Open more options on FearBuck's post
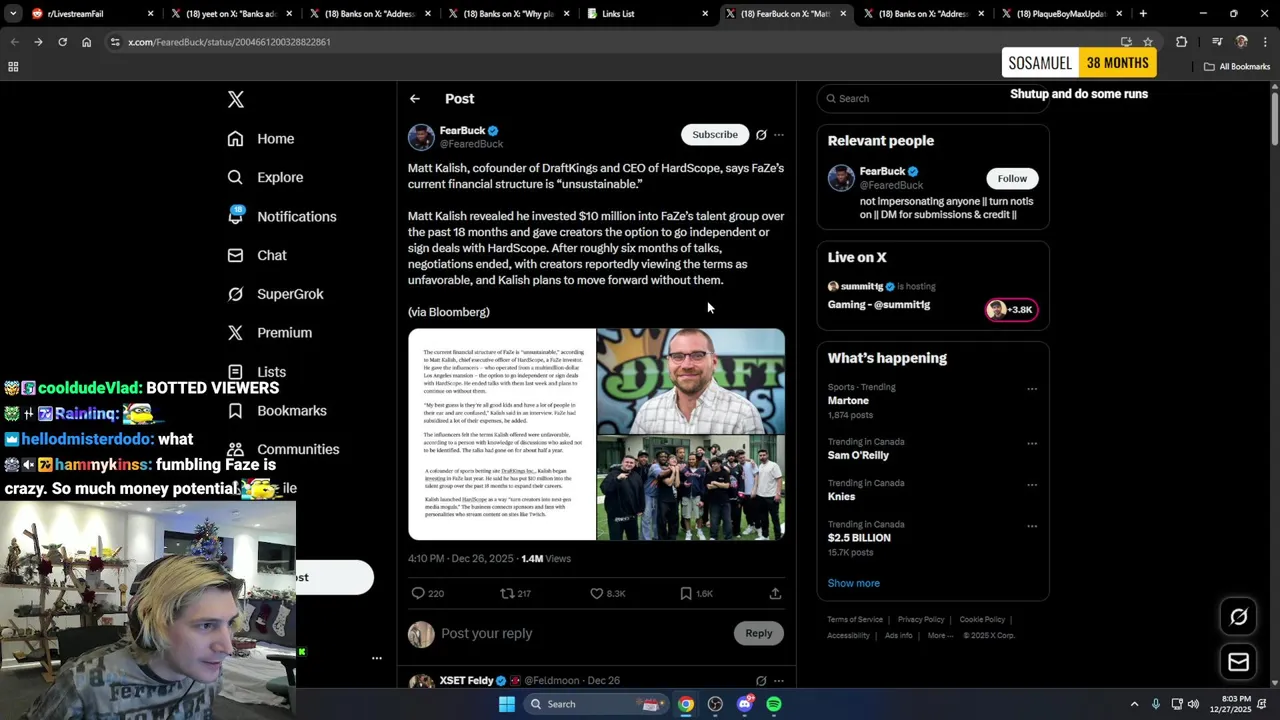The image size is (1280, 720). click(x=779, y=135)
